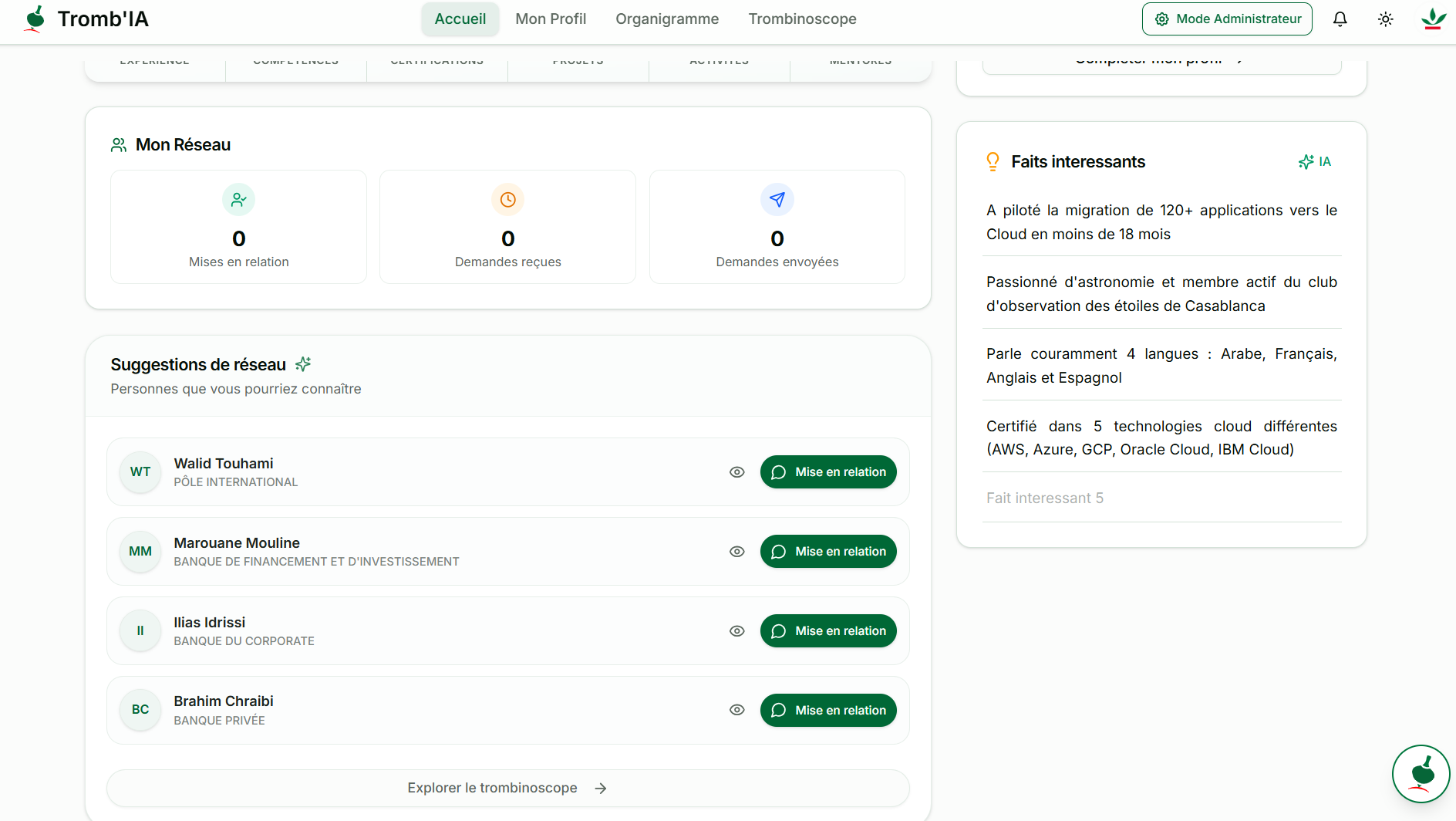Viewport: 1456px width, 821px height.
Task: Click the Tromb'IA logo icon
Action: (35, 19)
